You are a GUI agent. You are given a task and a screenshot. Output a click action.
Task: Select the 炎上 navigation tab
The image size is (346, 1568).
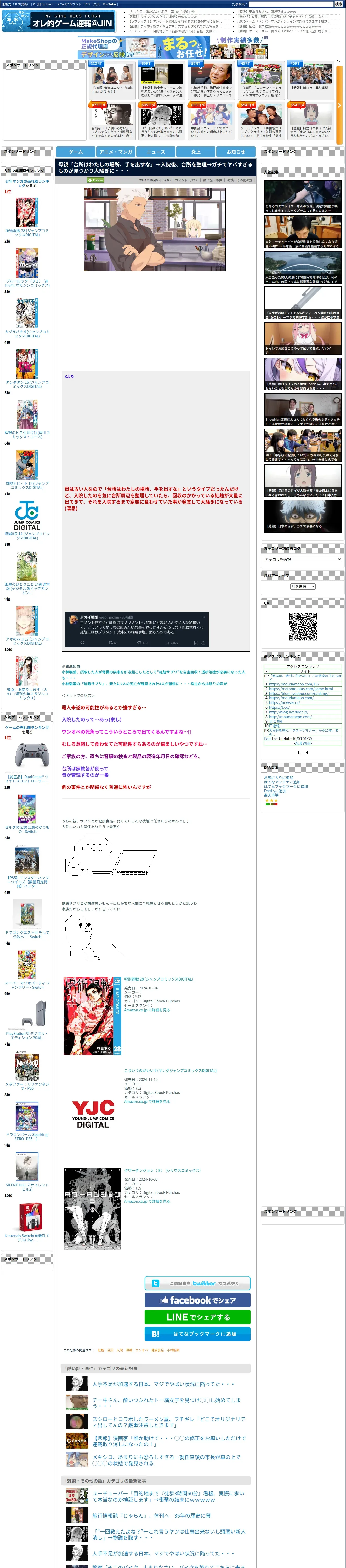(x=196, y=152)
